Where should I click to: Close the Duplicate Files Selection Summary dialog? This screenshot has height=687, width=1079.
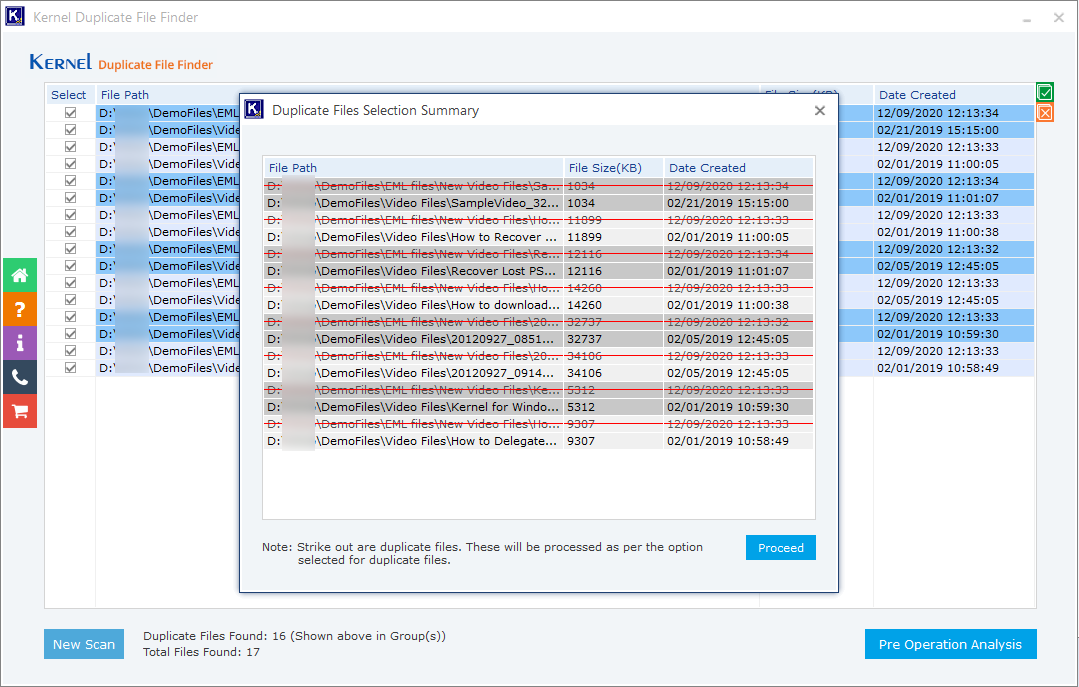coord(820,111)
